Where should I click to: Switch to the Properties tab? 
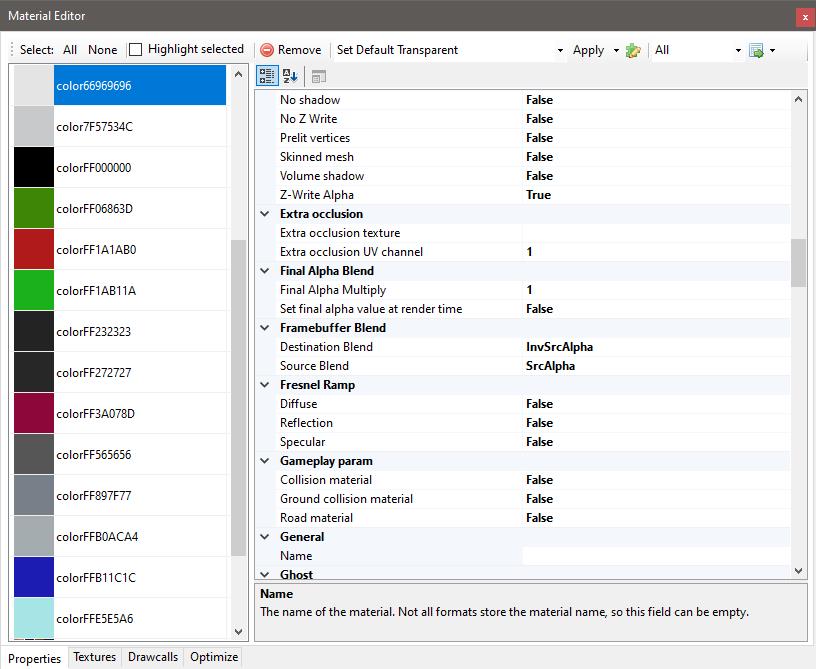coord(34,658)
